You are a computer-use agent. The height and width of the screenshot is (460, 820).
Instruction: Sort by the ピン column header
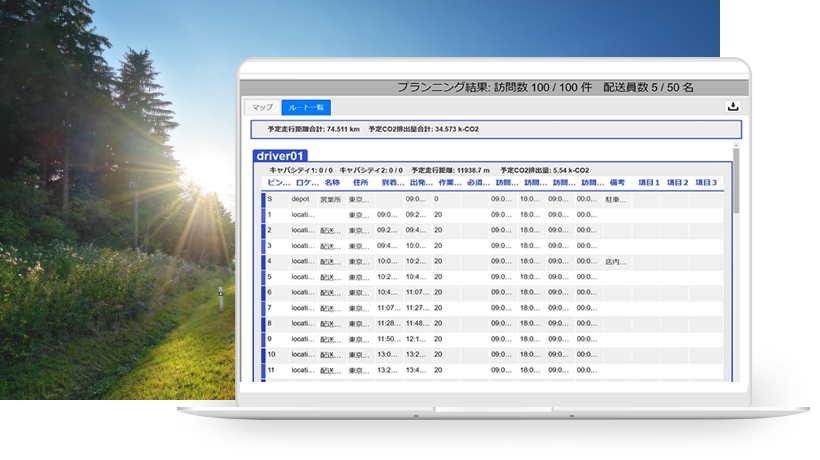(x=278, y=182)
